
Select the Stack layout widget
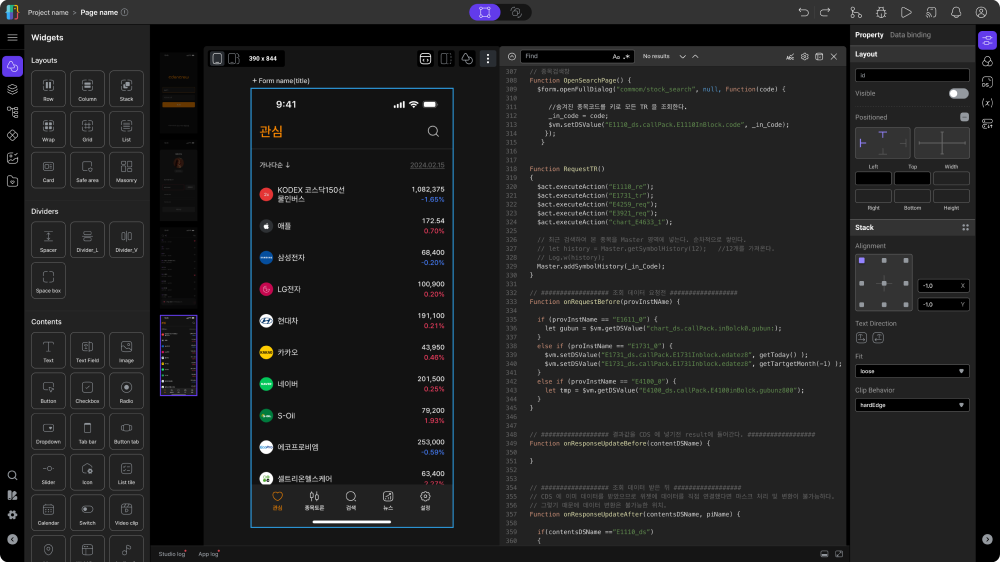tap(126, 88)
